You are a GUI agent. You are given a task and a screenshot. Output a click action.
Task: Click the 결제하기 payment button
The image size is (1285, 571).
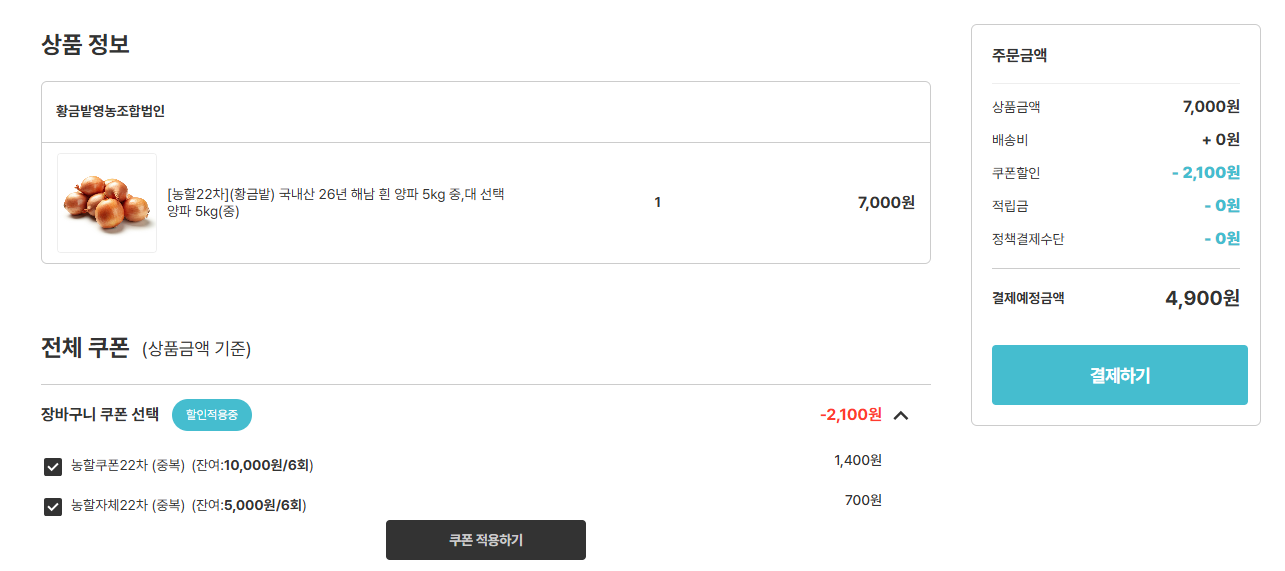click(1120, 375)
